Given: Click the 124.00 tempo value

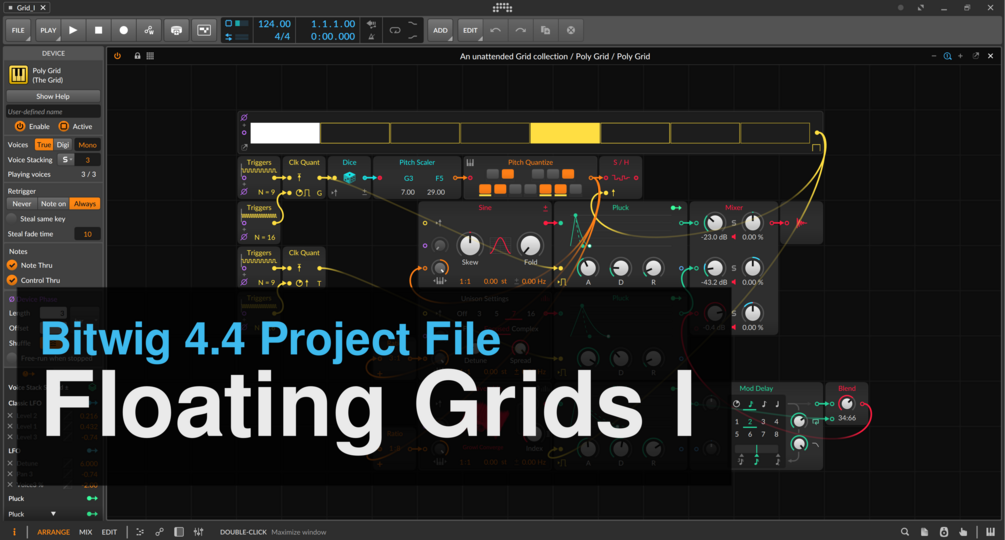Looking at the screenshot, I should [x=274, y=24].
